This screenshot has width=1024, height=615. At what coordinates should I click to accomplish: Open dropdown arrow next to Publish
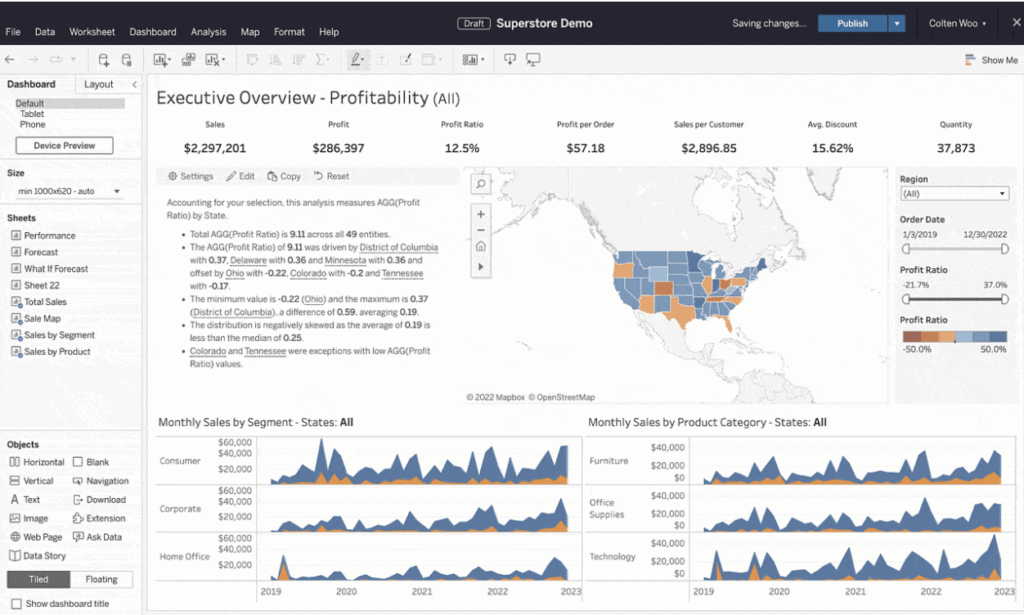pyautogui.click(x=898, y=23)
